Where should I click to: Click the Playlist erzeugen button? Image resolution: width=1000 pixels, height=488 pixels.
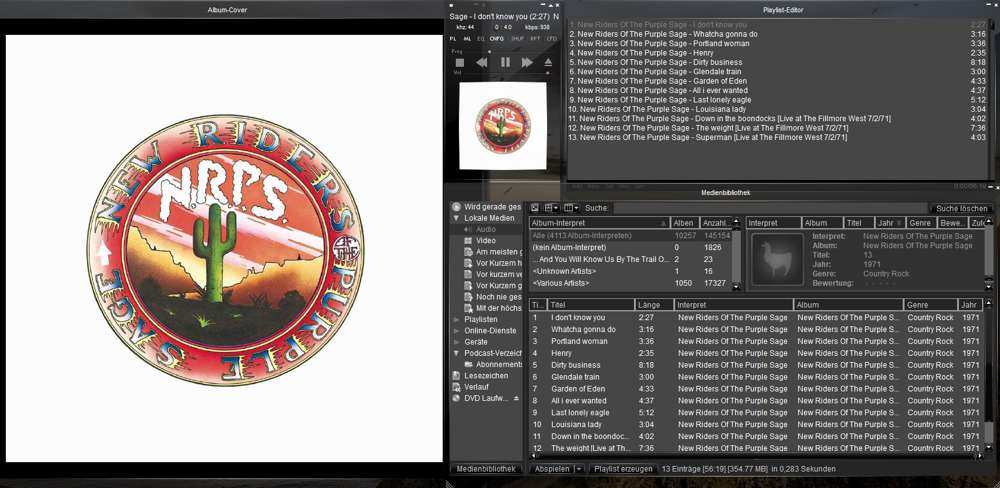tap(624, 468)
